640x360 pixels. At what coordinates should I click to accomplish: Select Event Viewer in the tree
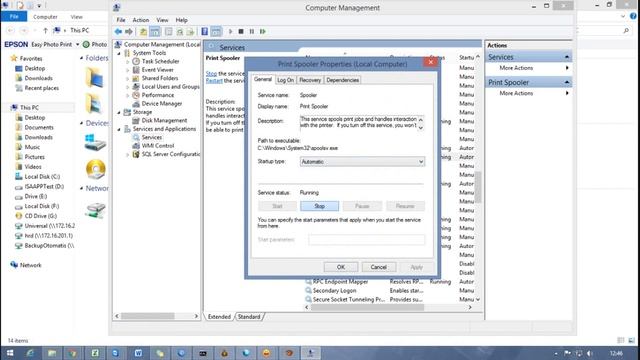pos(158,70)
